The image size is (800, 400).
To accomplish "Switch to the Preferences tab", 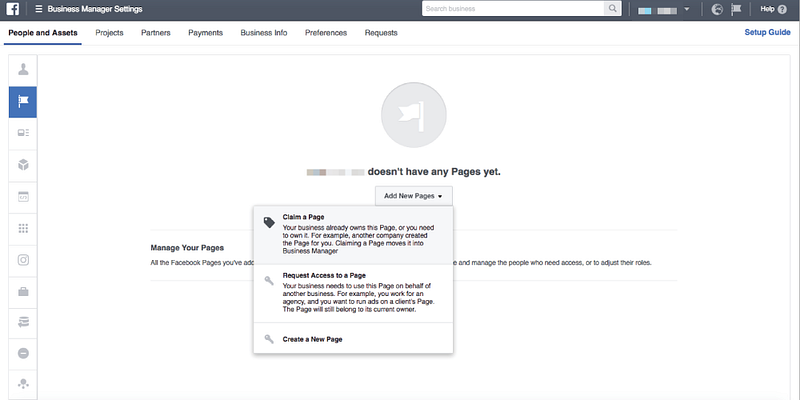I will [326, 33].
